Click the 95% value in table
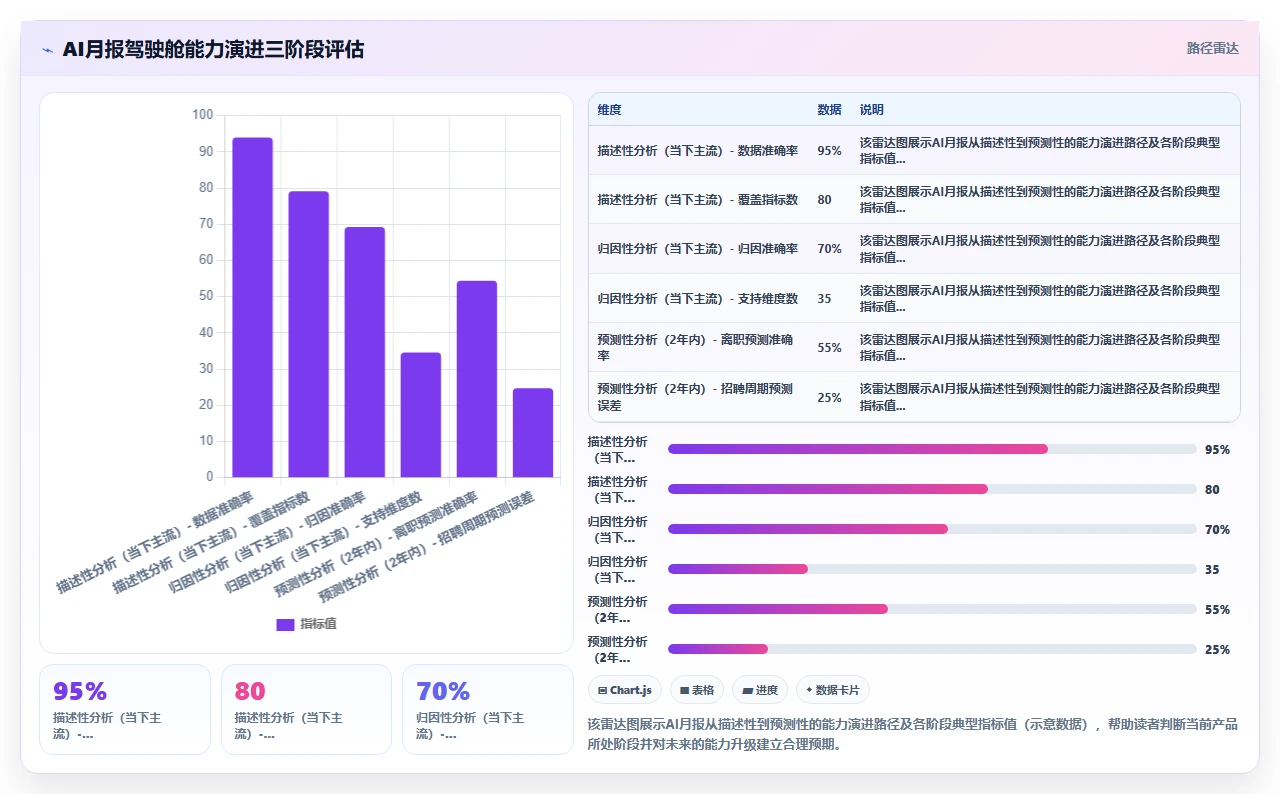Screen dimensions: 1280x794 coord(829,151)
